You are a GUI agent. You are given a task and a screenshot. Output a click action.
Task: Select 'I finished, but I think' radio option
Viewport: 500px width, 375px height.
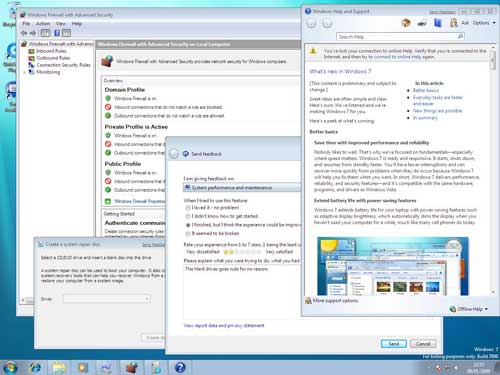click(188, 225)
